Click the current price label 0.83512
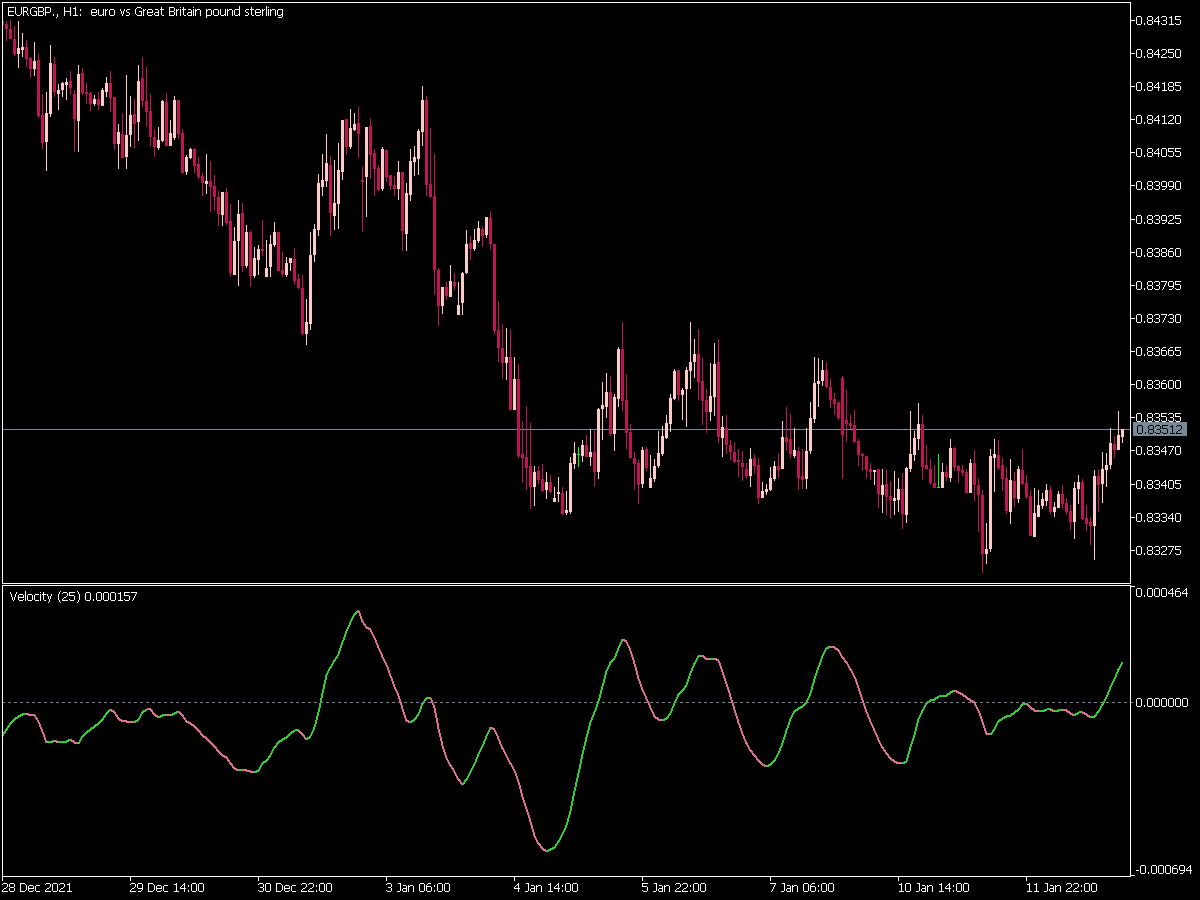The image size is (1200, 900). tap(1160, 429)
